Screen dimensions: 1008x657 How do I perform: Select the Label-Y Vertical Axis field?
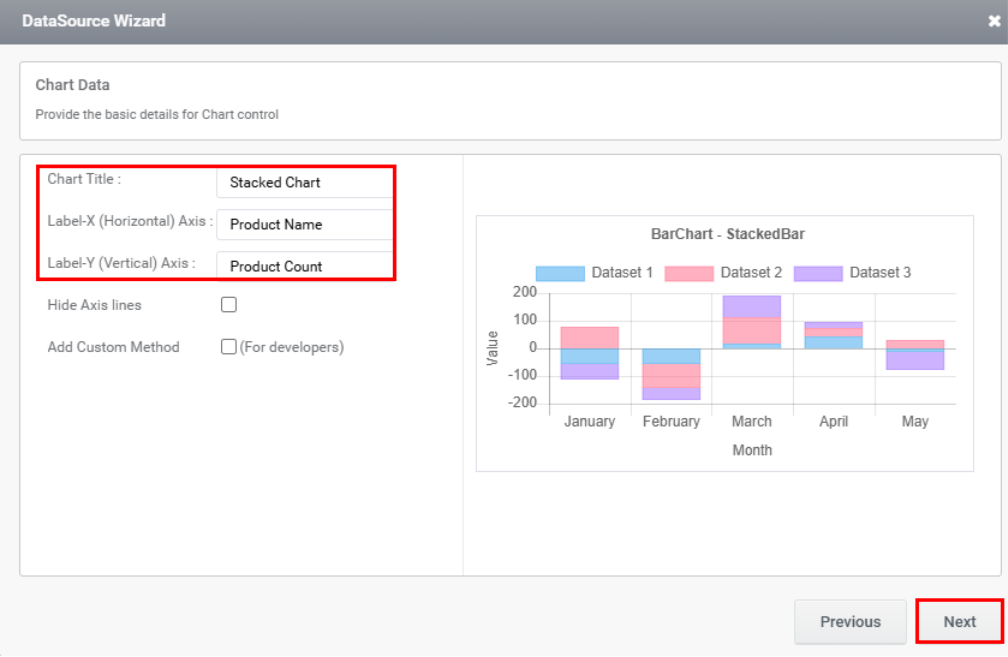pyautogui.click(x=305, y=267)
